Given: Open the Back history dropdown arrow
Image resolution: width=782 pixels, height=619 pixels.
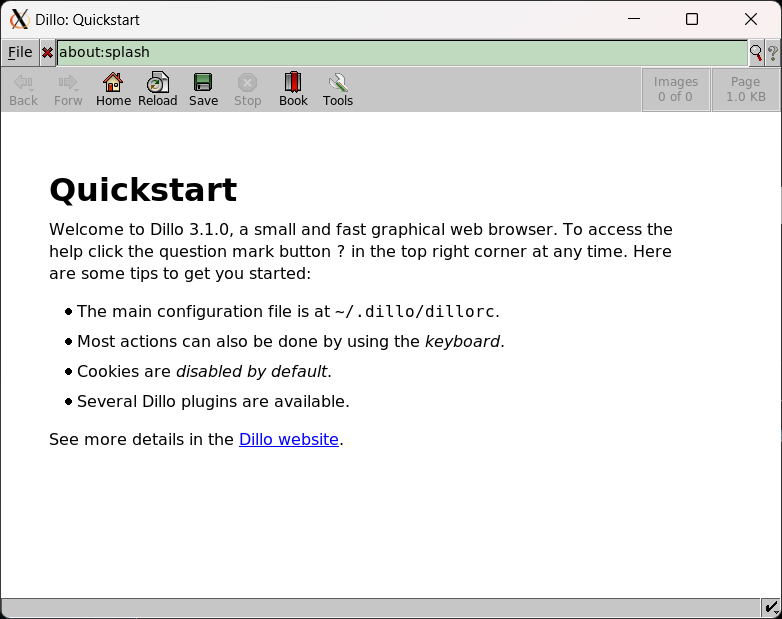Looking at the screenshot, I should [x=31, y=90].
